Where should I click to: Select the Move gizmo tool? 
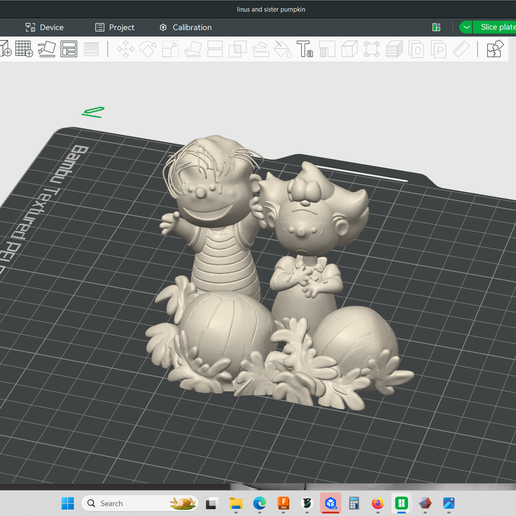pos(126,49)
